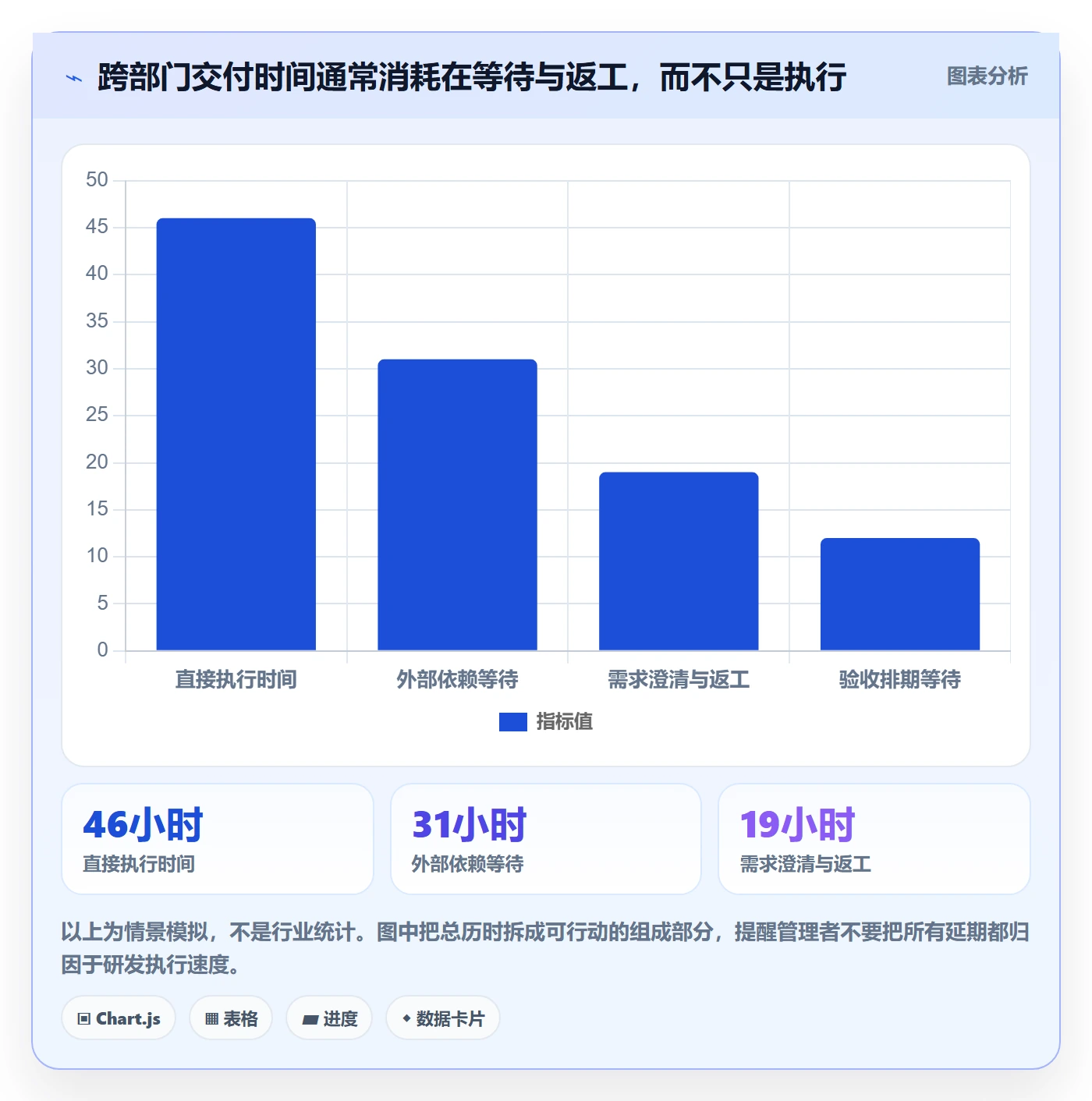1092x1101 pixels.
Task: Open the Chart.js tag chip
Action: [x=119, y=1018]
